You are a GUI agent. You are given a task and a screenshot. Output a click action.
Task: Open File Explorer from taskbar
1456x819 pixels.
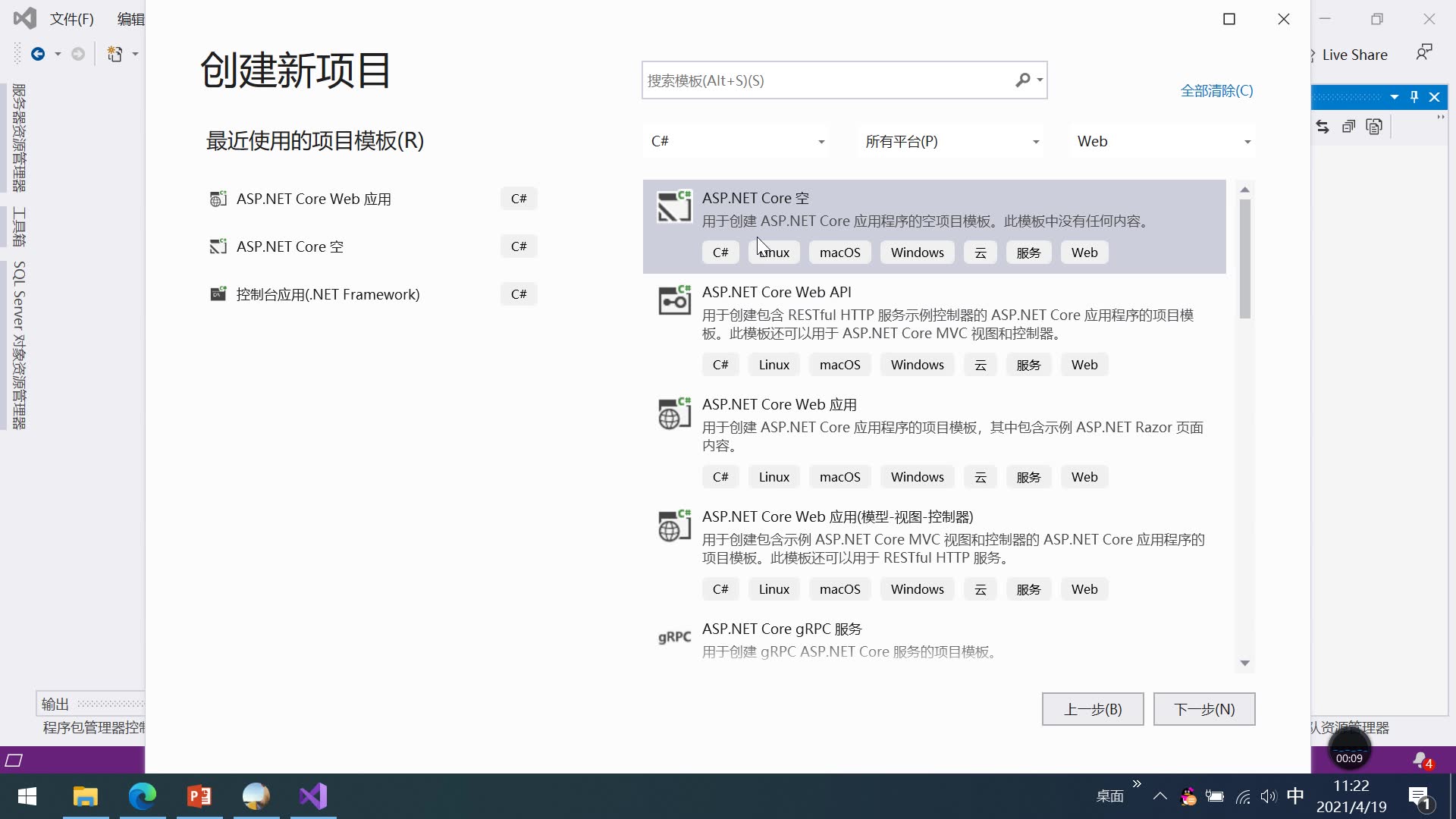[x=85, y=796]
